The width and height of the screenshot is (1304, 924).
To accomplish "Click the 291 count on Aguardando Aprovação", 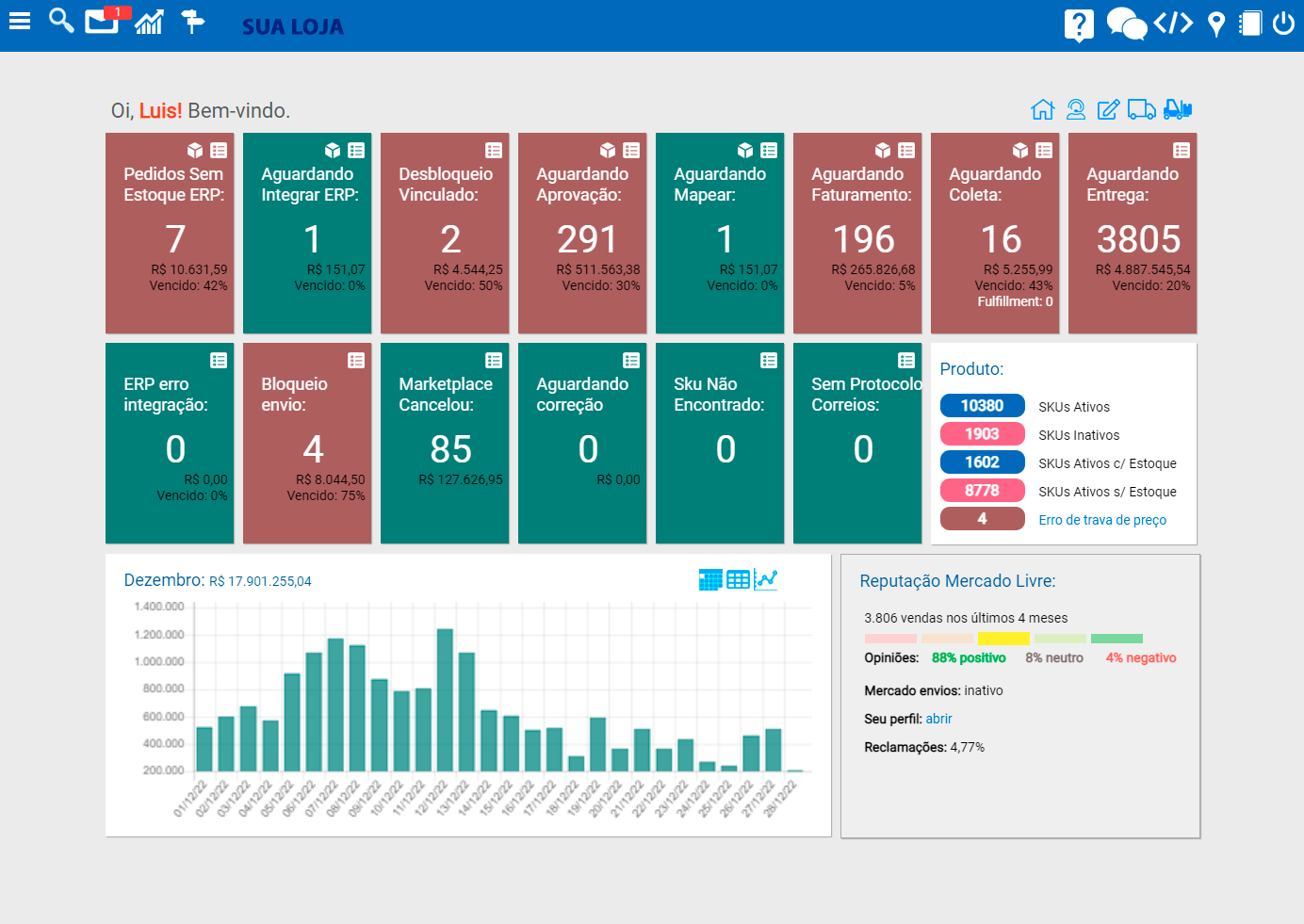I will [587, 239].
